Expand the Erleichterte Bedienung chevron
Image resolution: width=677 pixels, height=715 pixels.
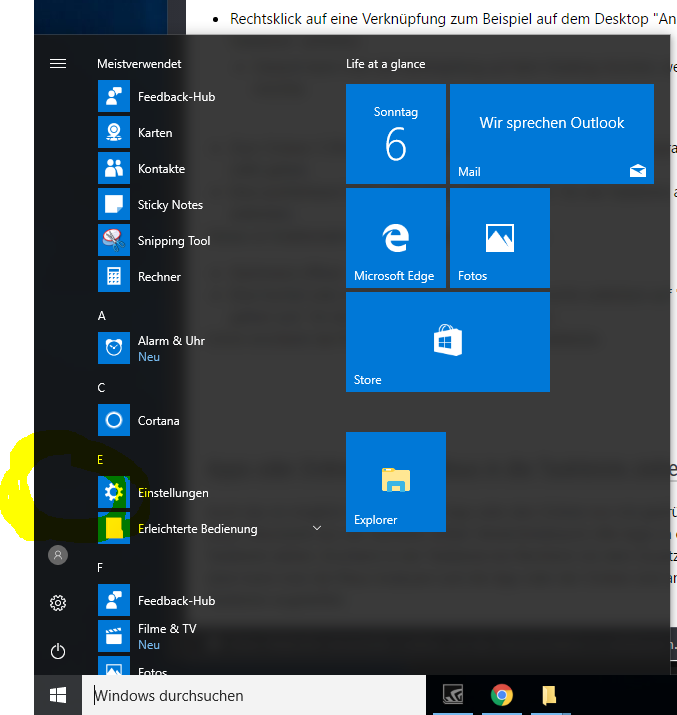[x=317, y=528]
